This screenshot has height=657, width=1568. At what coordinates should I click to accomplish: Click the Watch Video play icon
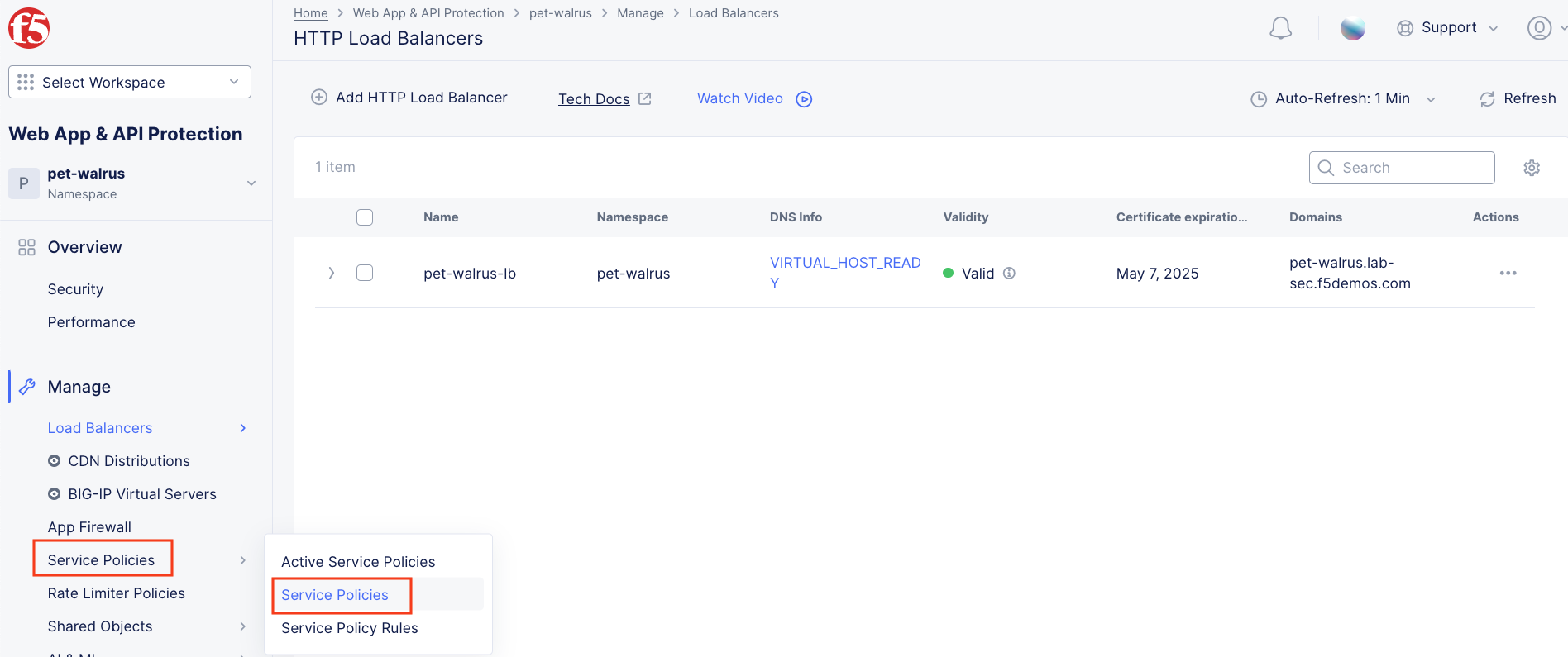(804, 99)
